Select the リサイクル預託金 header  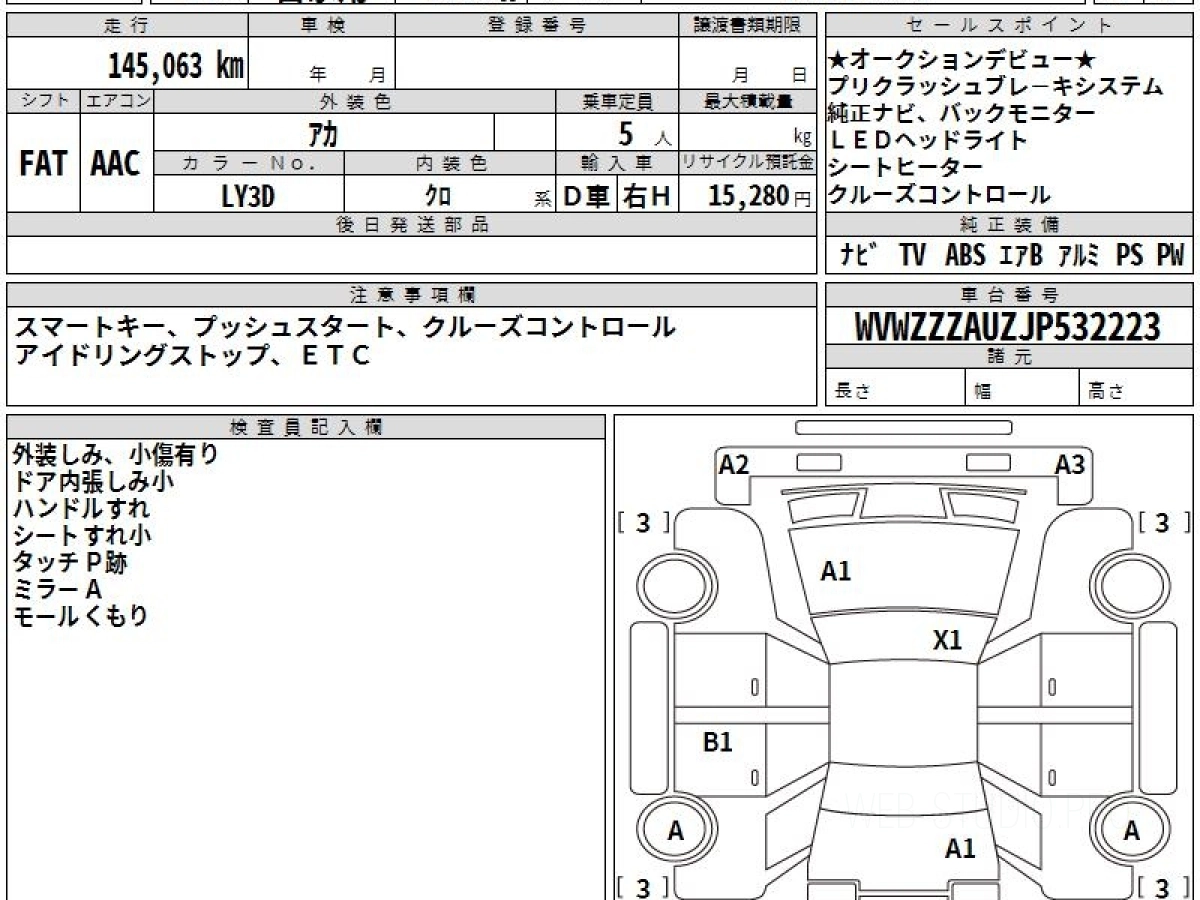pos(747,163)
